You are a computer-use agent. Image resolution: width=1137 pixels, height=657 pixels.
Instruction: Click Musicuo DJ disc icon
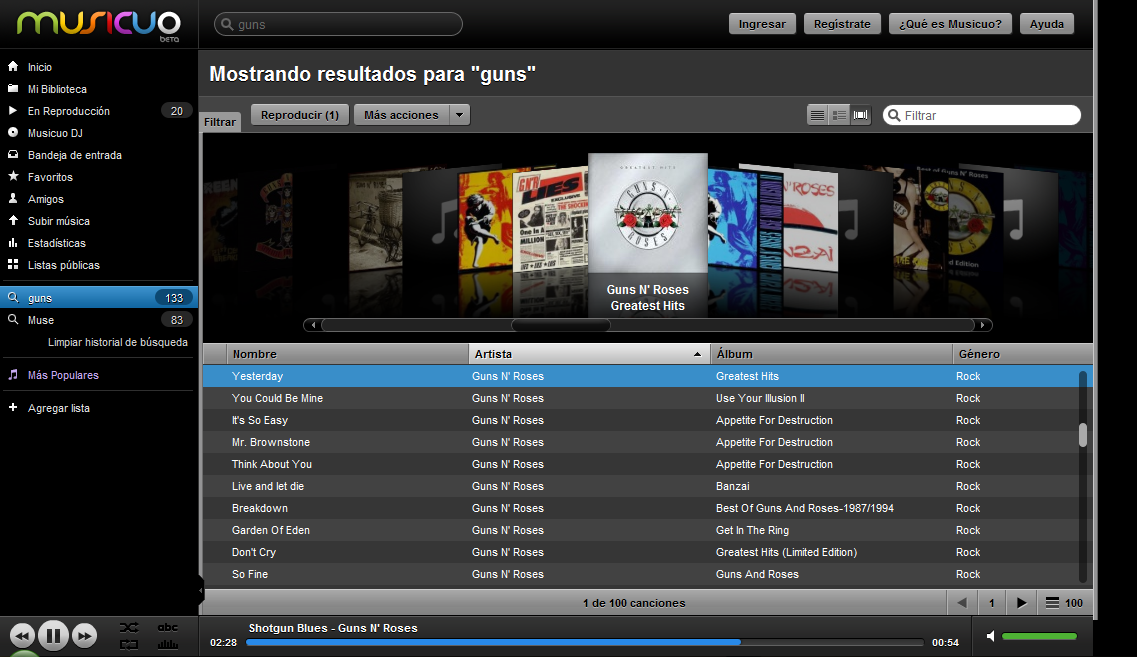click(13, 133)
